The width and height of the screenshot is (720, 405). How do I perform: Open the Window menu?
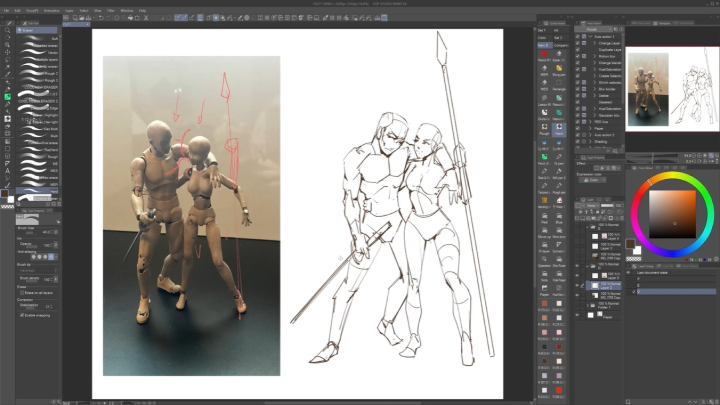(125, 11)
